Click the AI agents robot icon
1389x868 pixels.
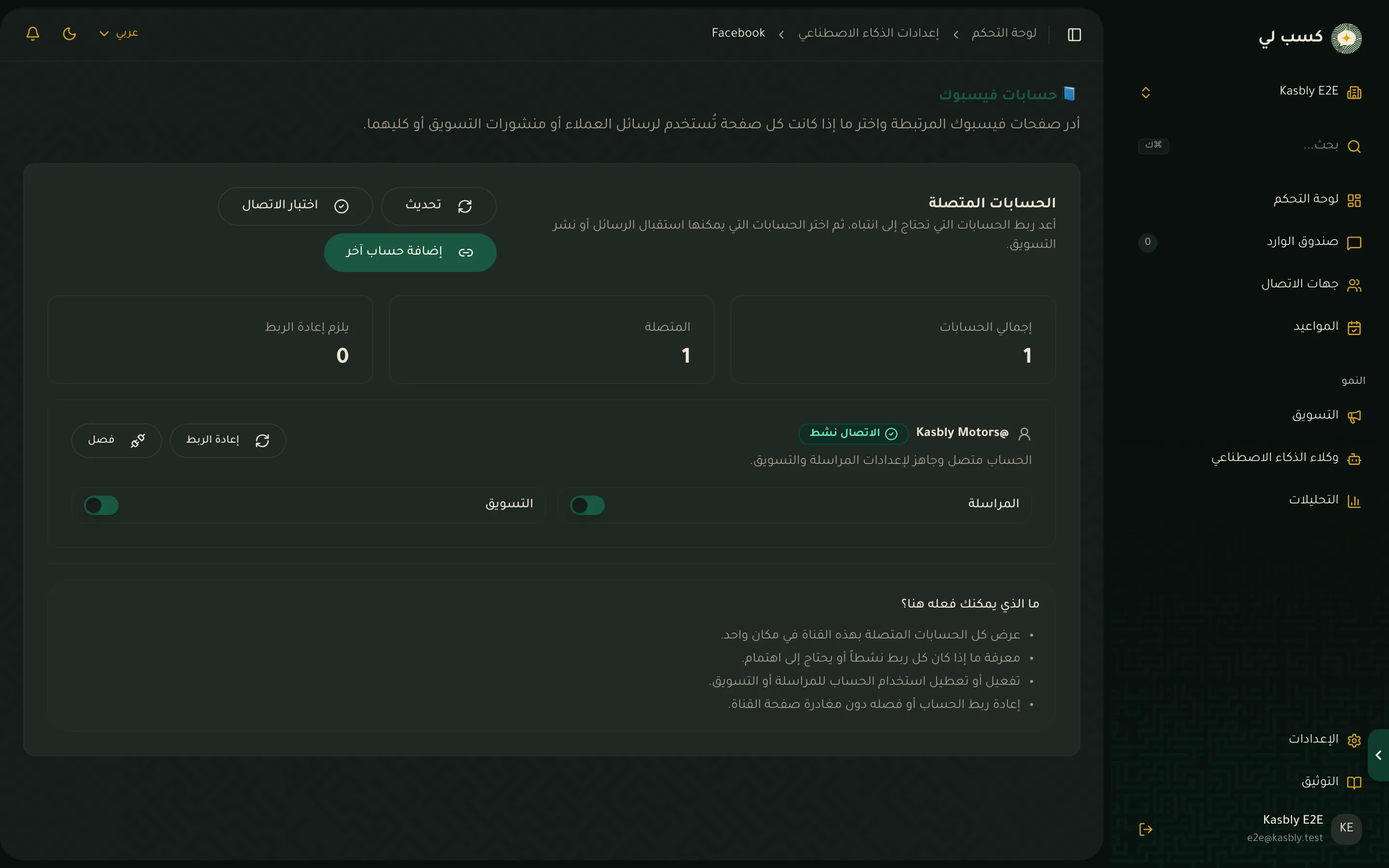(x=1354, y=459)
